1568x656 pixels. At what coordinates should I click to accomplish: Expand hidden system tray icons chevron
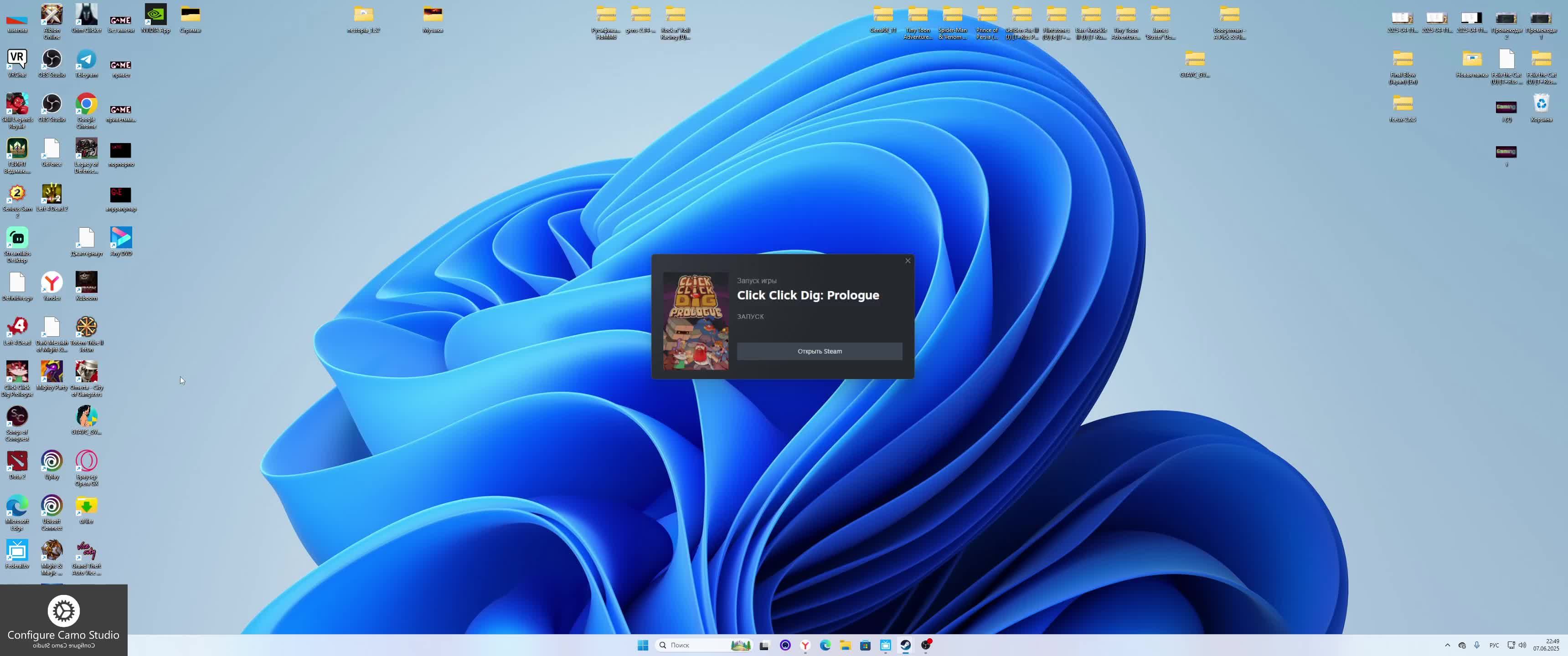coord(1448,645)
